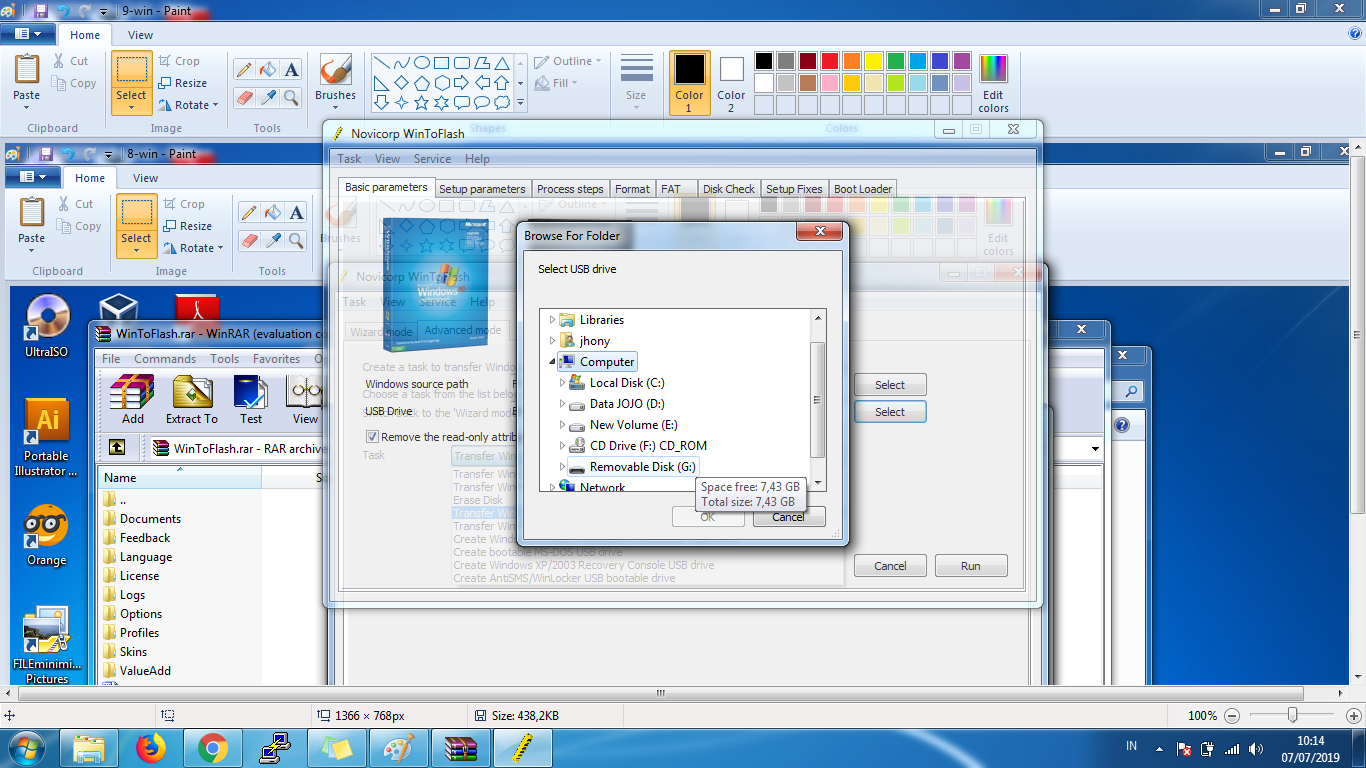The height and width of the screenshot is (768, 1366).
Task: Pick the Fill with color bucket in 9-win Paint
Action: (x=267, y=70)
